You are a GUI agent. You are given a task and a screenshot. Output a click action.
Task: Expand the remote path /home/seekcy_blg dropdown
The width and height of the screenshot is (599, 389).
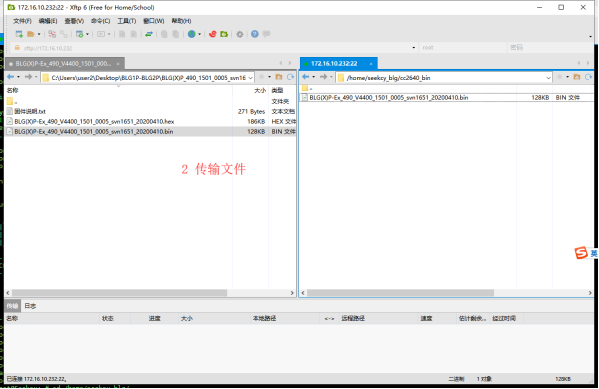(548, 78)
